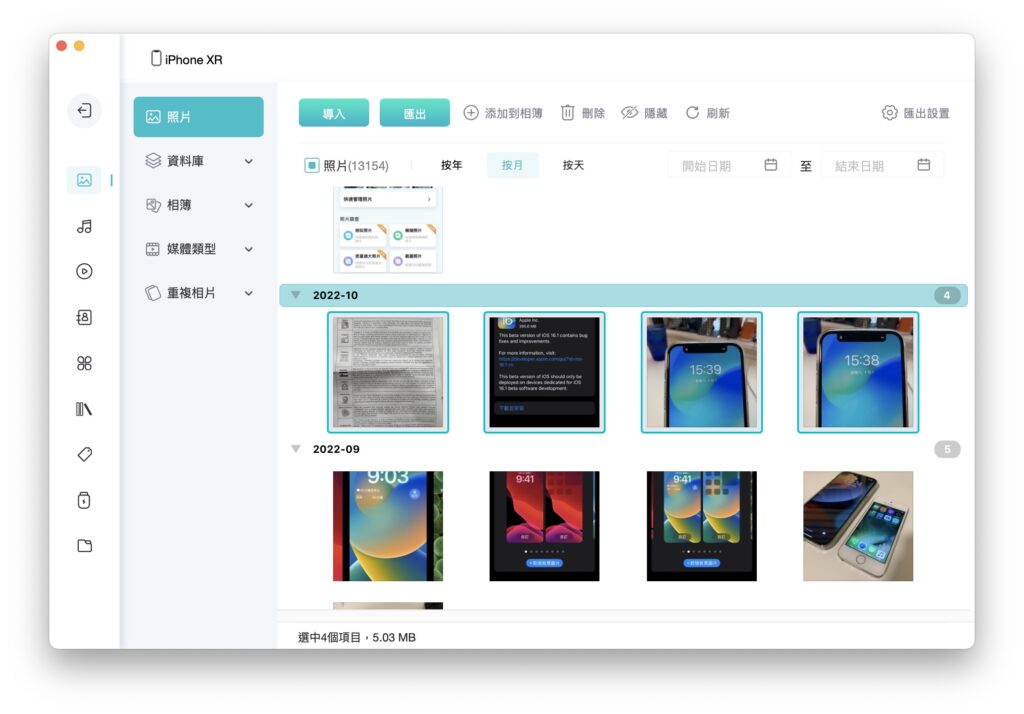1024x714 pixels.
Task: Open 匯出設置 gear icon
Action: (889, 113)
